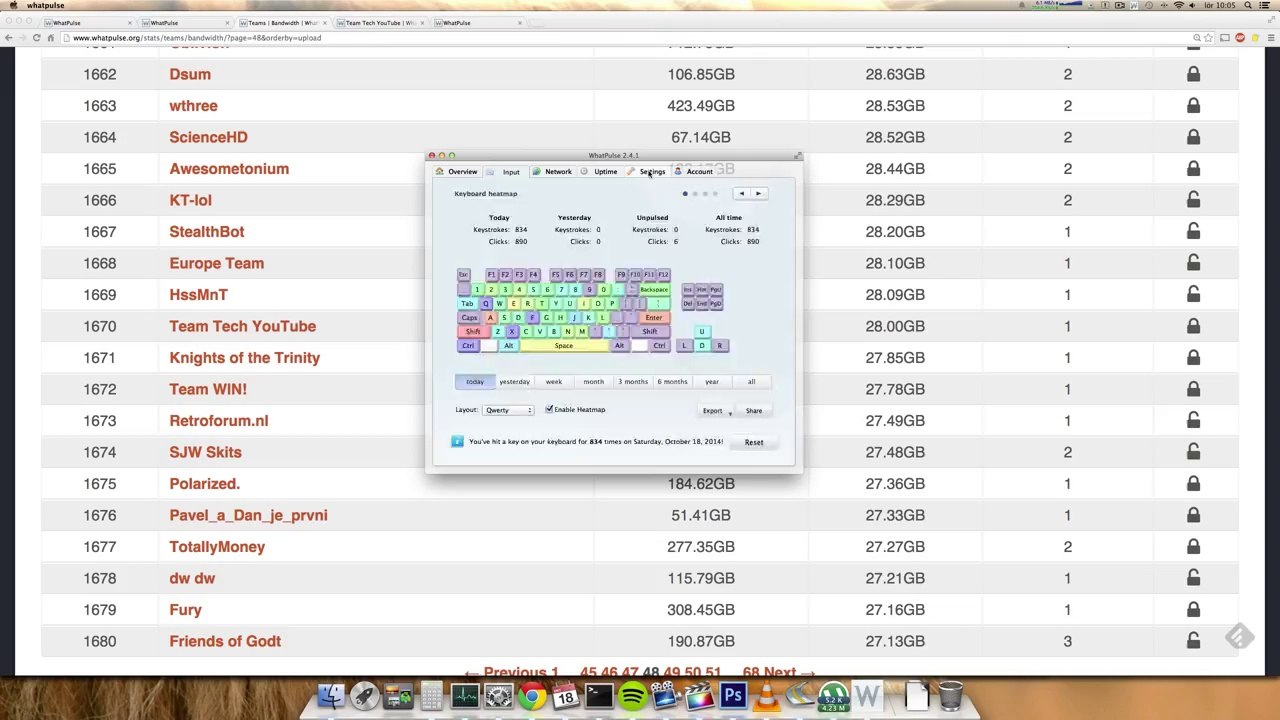Viewport: 1280px width, 720px height.
Task: Open the Pavel_a_Dan_je_prvni team link
Action: pyautogui.click(x=248, y=515)
